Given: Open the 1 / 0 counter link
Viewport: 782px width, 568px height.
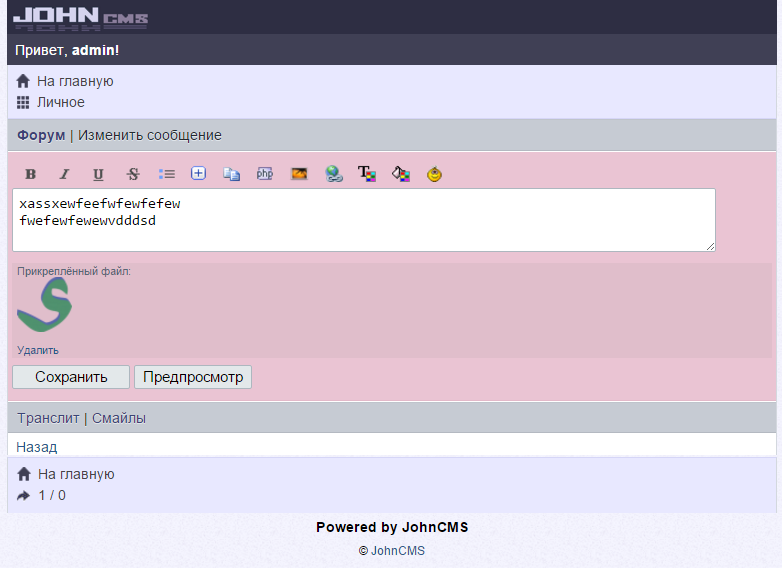Looking at the screenshot, I should tap(52, 496).
